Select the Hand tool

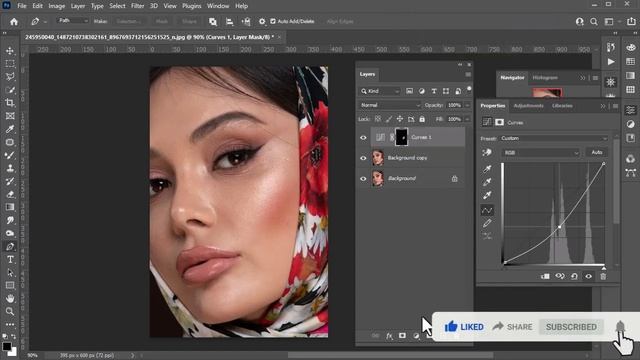click(10, 298)
